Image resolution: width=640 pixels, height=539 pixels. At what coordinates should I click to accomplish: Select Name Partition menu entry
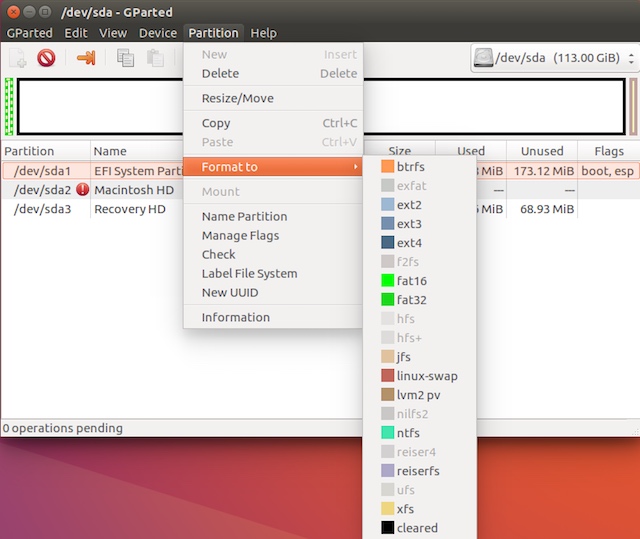click(x=273, y=216)
